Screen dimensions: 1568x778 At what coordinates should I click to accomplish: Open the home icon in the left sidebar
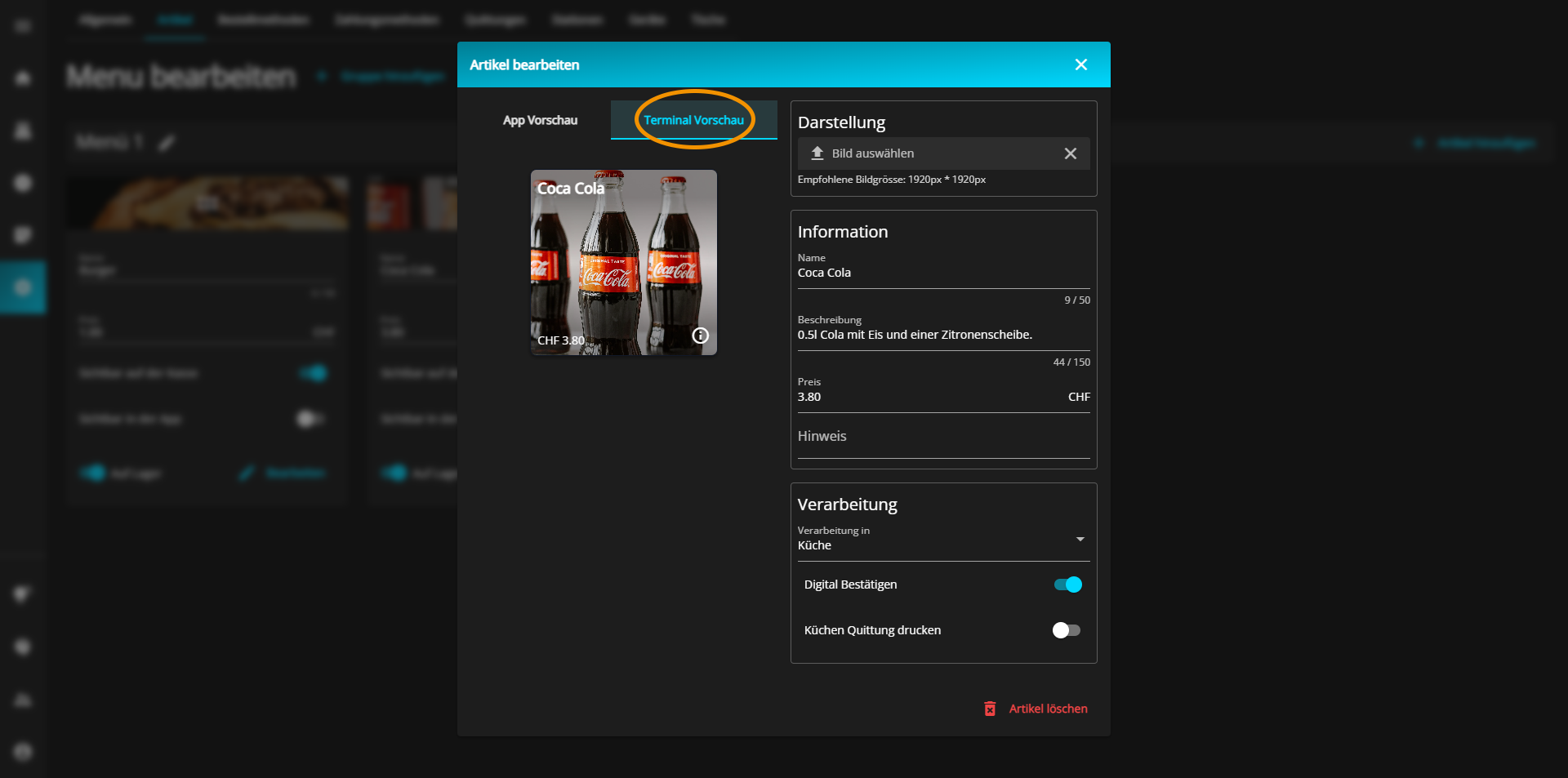click(x=23, y=78)
